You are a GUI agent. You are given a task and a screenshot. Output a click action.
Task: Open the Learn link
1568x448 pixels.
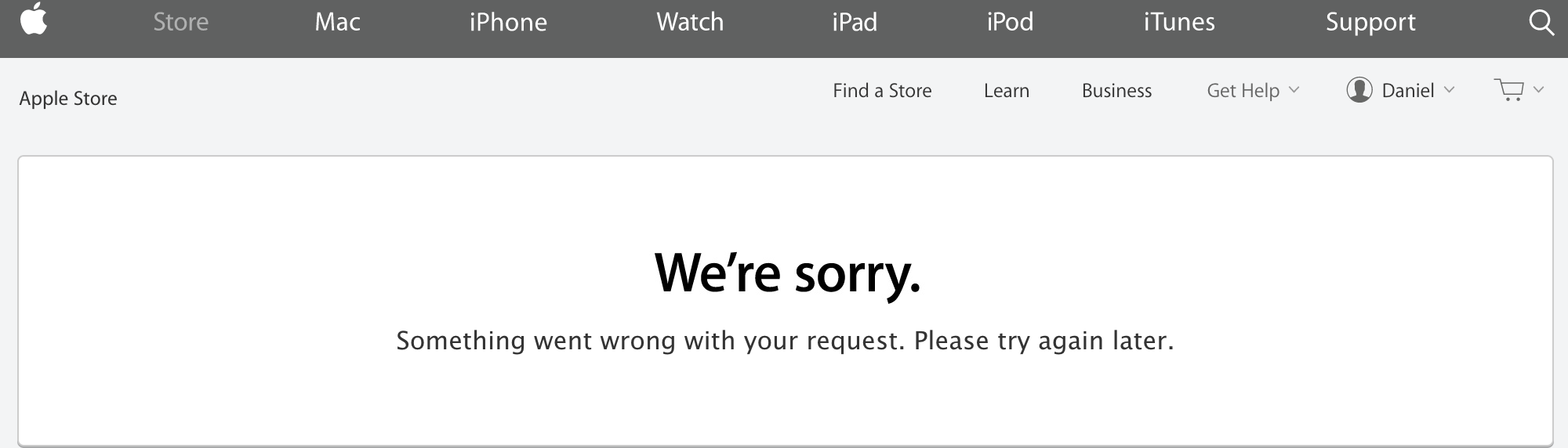pyautogui.click(x=1007, y=91)
